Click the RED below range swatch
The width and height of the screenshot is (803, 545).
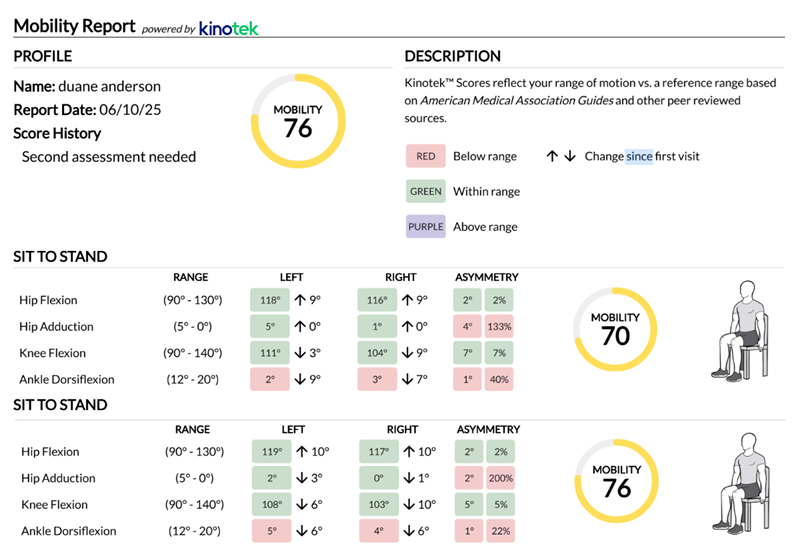pyautogui.click(x=426, y=156)
